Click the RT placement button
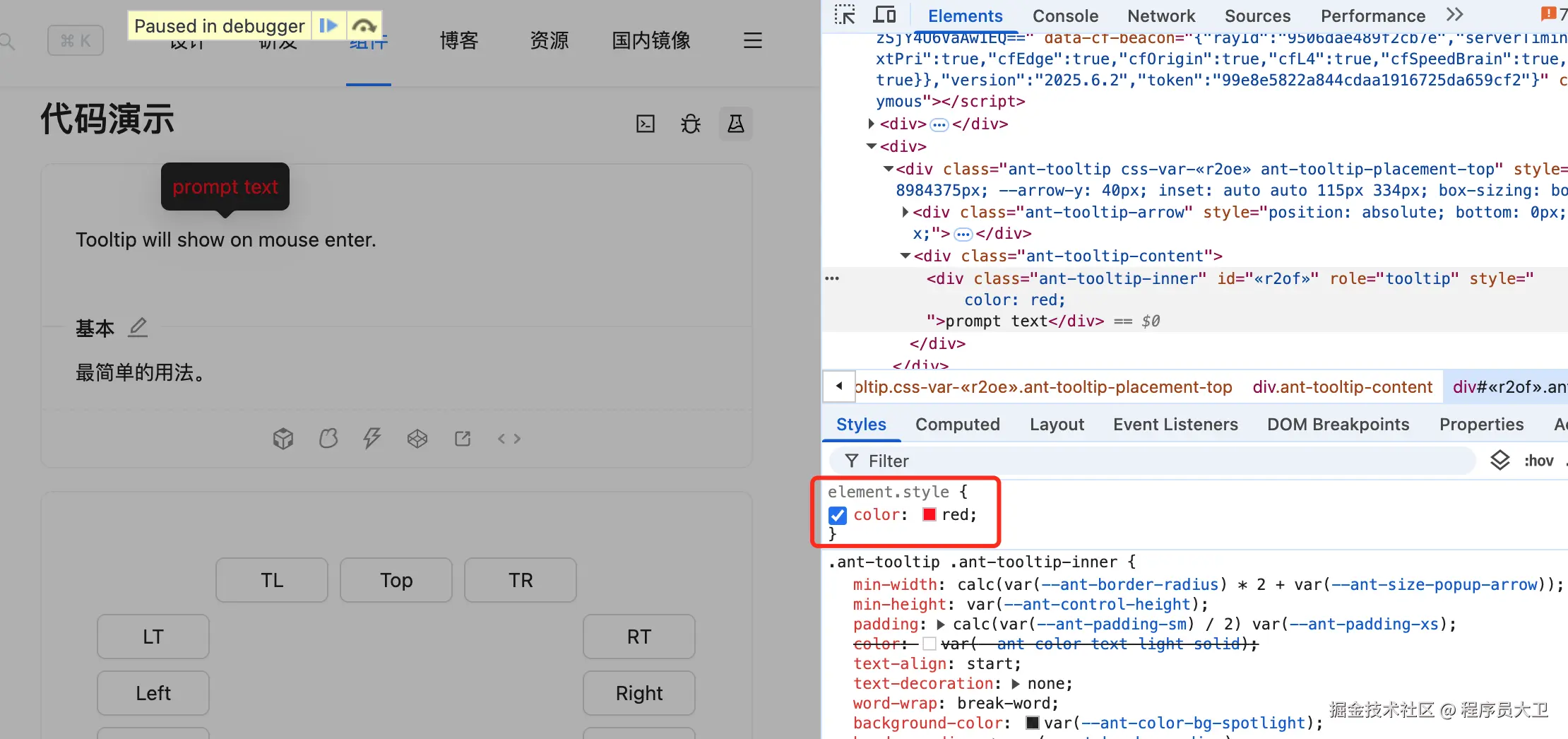1568x739 pixels. [639, 637]
